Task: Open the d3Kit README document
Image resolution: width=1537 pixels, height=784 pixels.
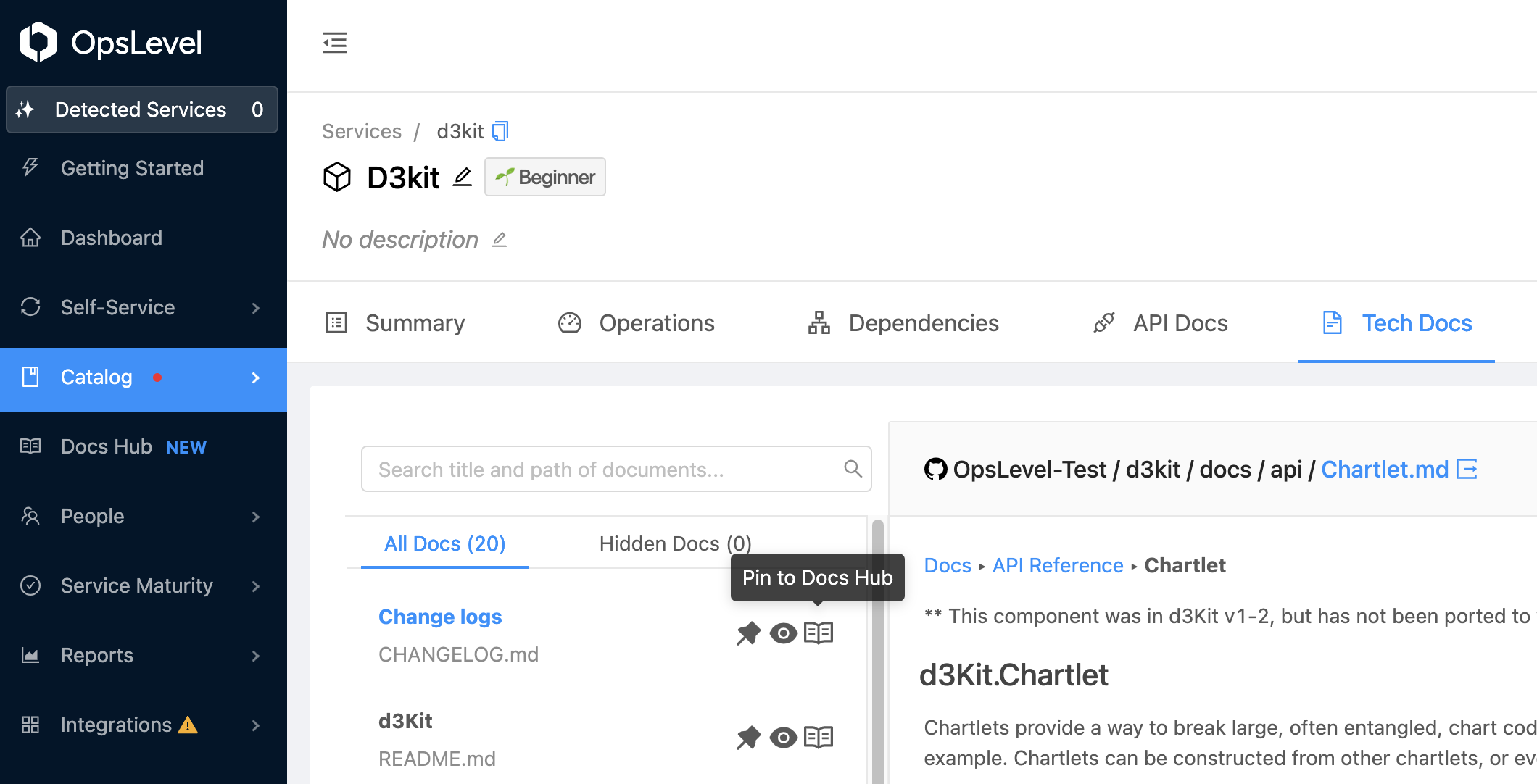Action: click(x=405, y=721)
